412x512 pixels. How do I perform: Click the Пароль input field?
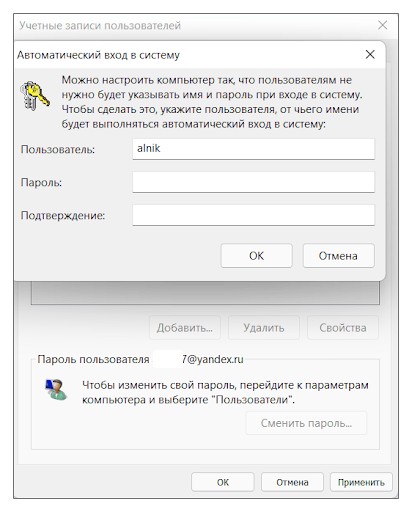point(253,182)
